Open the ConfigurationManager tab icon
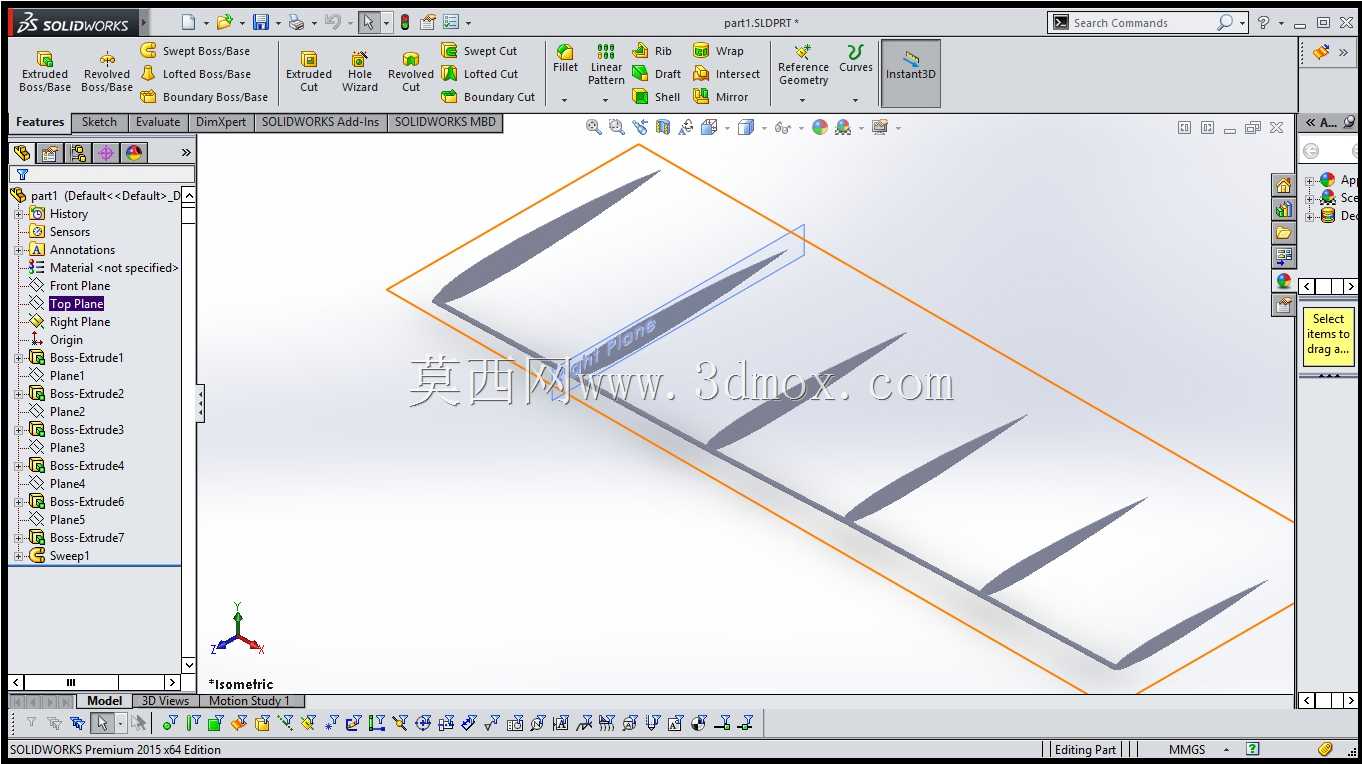The width and height of the screenshot is (1362, 764). [x=77, y=153]
